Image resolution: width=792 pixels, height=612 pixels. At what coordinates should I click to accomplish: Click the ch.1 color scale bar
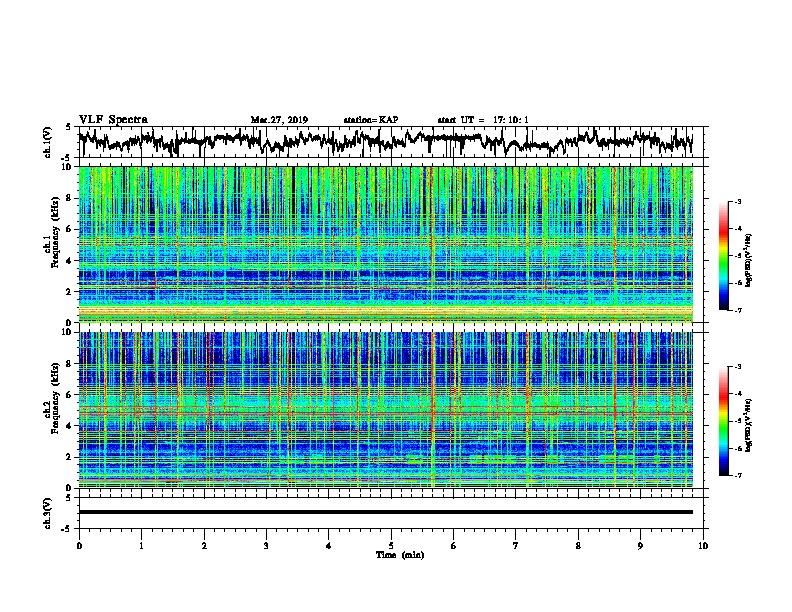coord(724,256)
